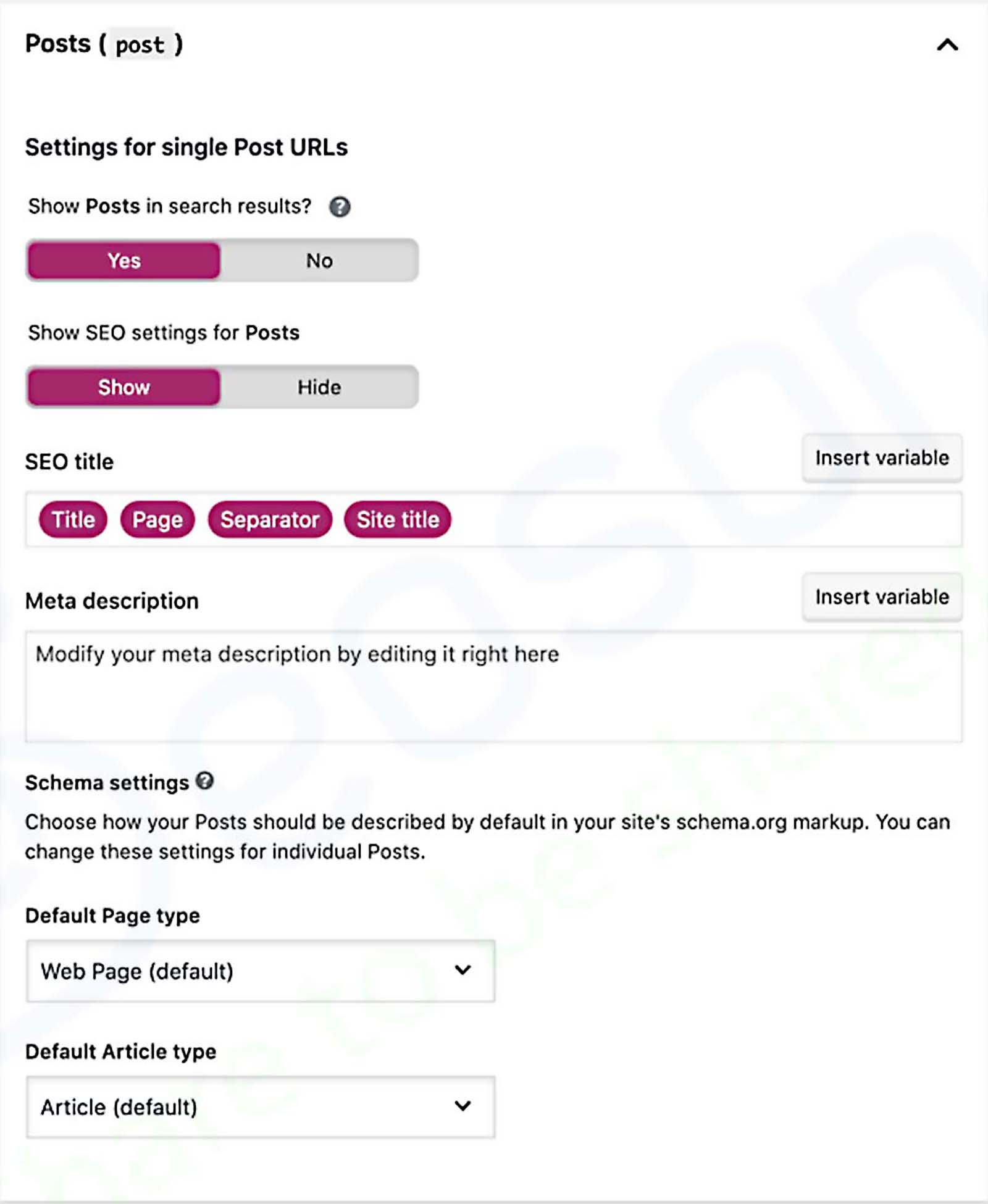Image resolution: width=988 pixels, height=1204 pixels.
Task: Select Yes for showing Posts in search
Action: click(124, 261)
